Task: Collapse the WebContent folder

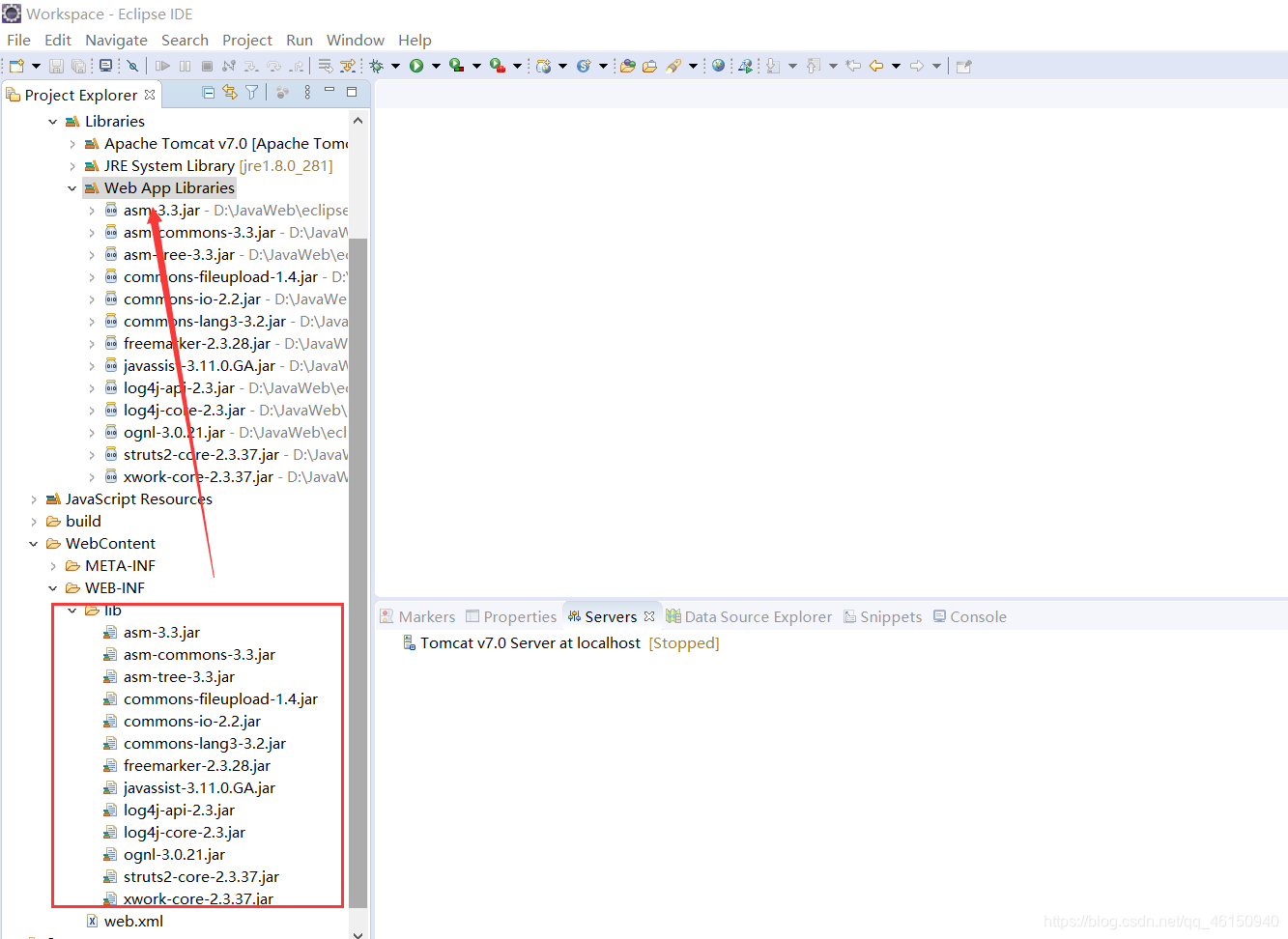Action: click(34, 544)
